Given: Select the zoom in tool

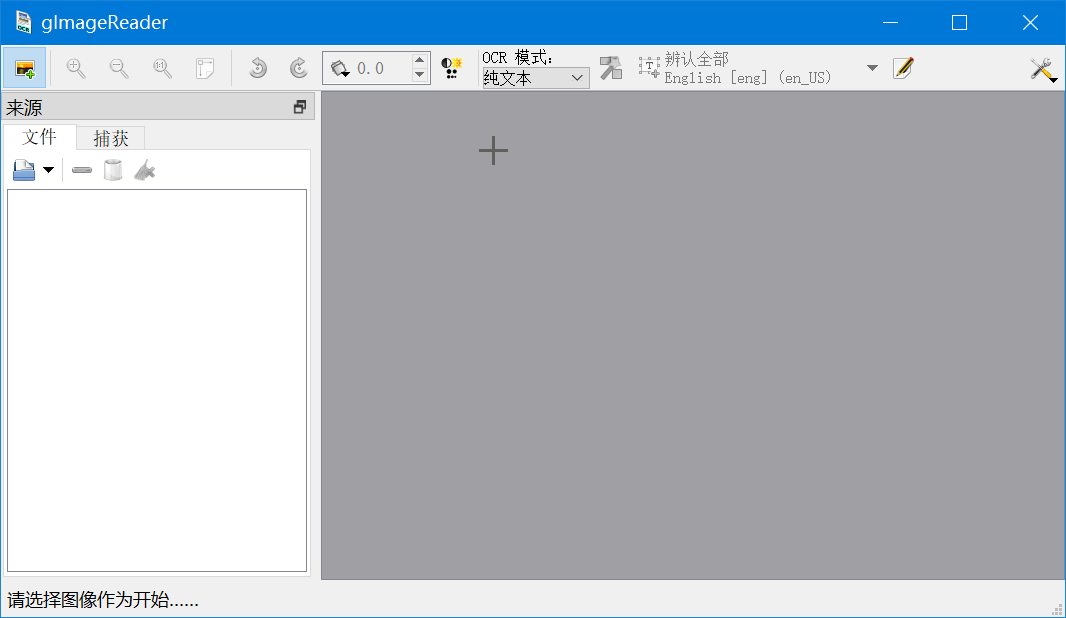Looking at the screenshot, I should pos(75,68).
